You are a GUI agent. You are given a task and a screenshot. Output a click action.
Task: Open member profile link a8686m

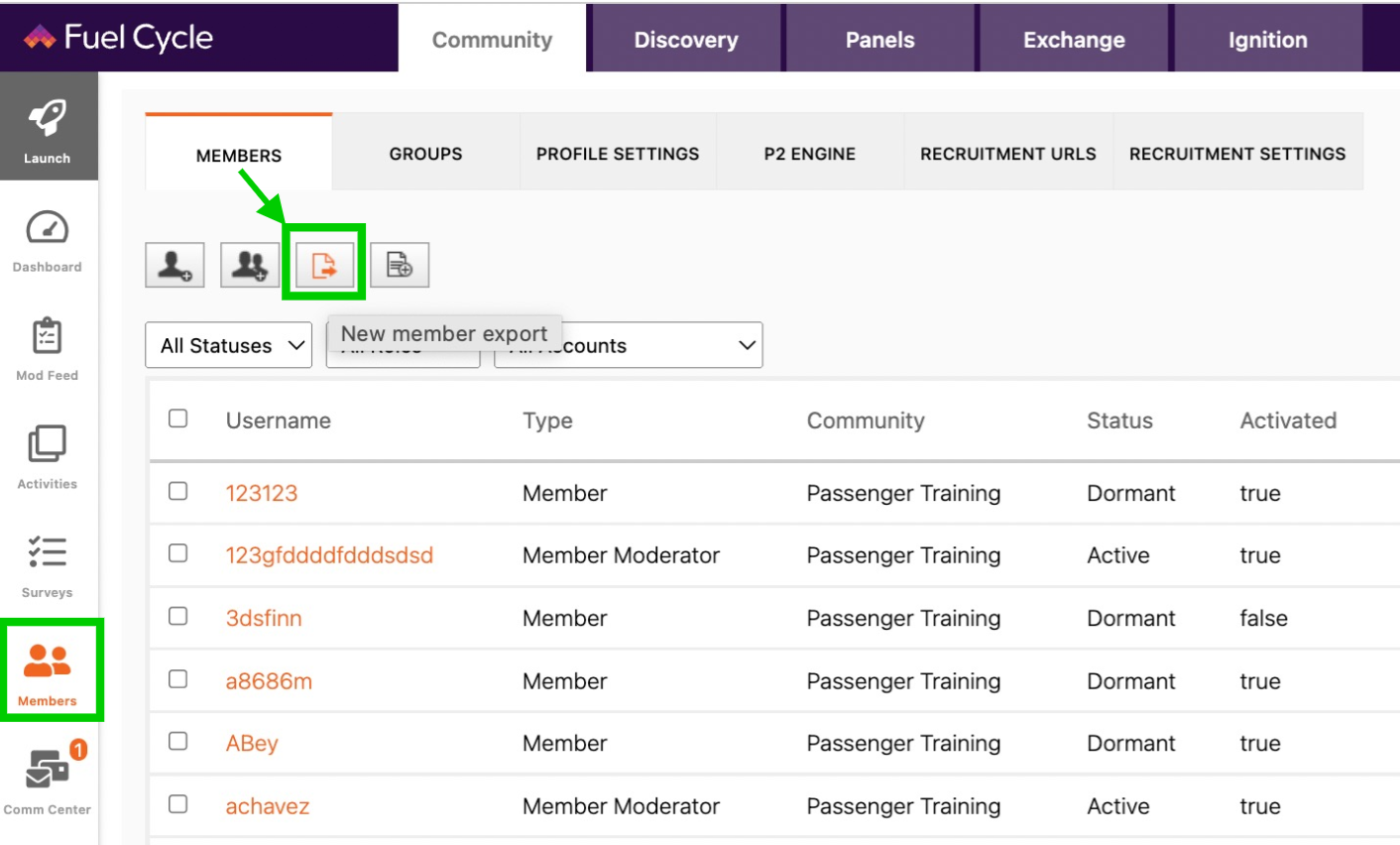click(x=269, y=681)
